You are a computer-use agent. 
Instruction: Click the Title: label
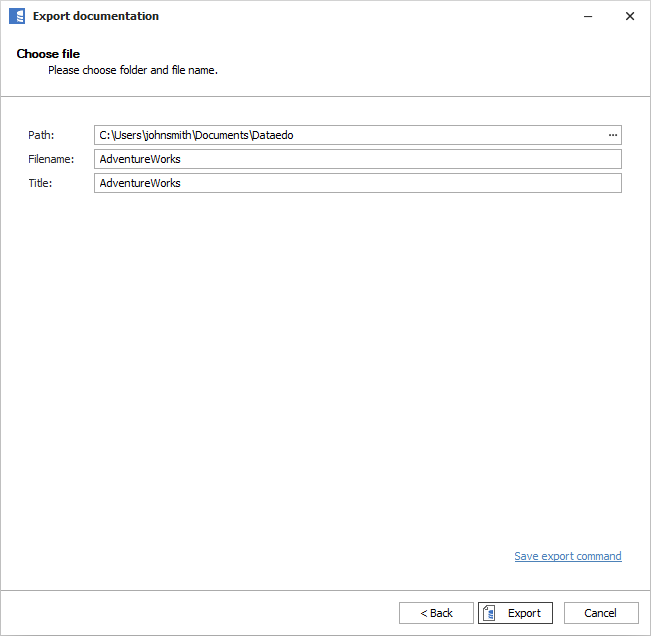click(40, 183)
